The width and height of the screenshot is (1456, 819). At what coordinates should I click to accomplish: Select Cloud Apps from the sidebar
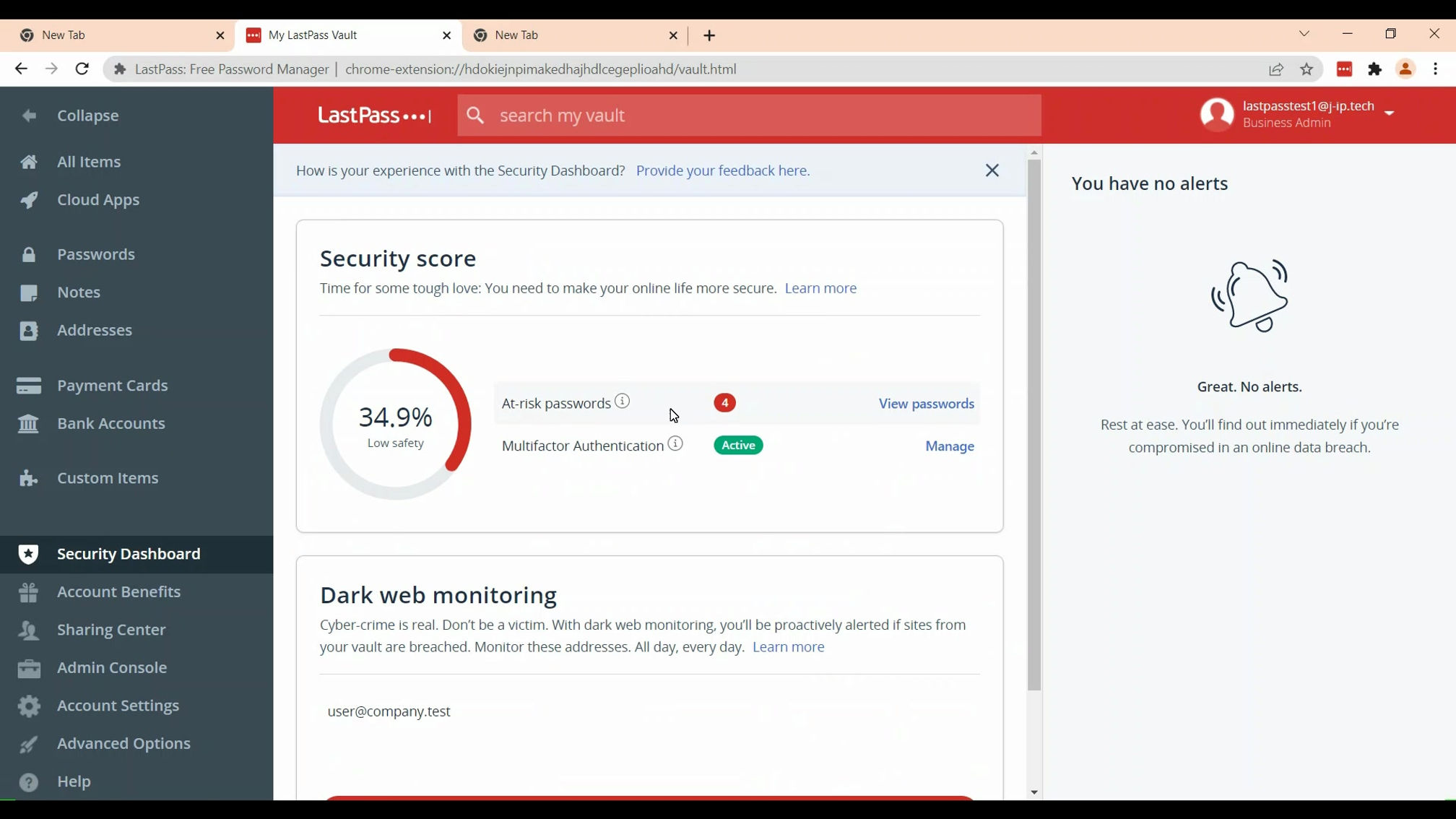(97, 200)
